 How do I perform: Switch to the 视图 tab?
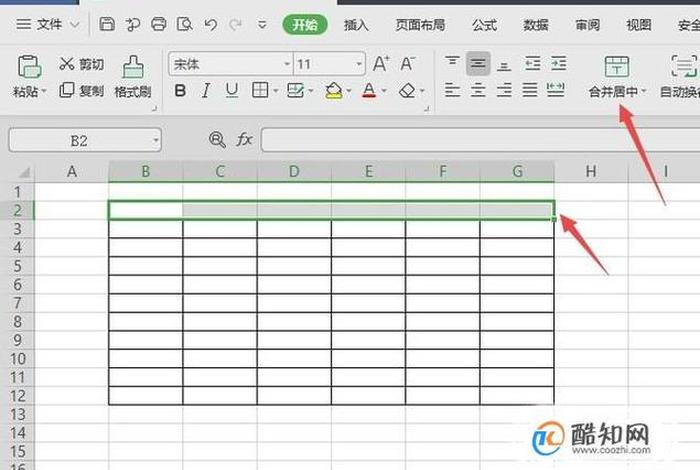pyautogui.click(x=638, y=25)
